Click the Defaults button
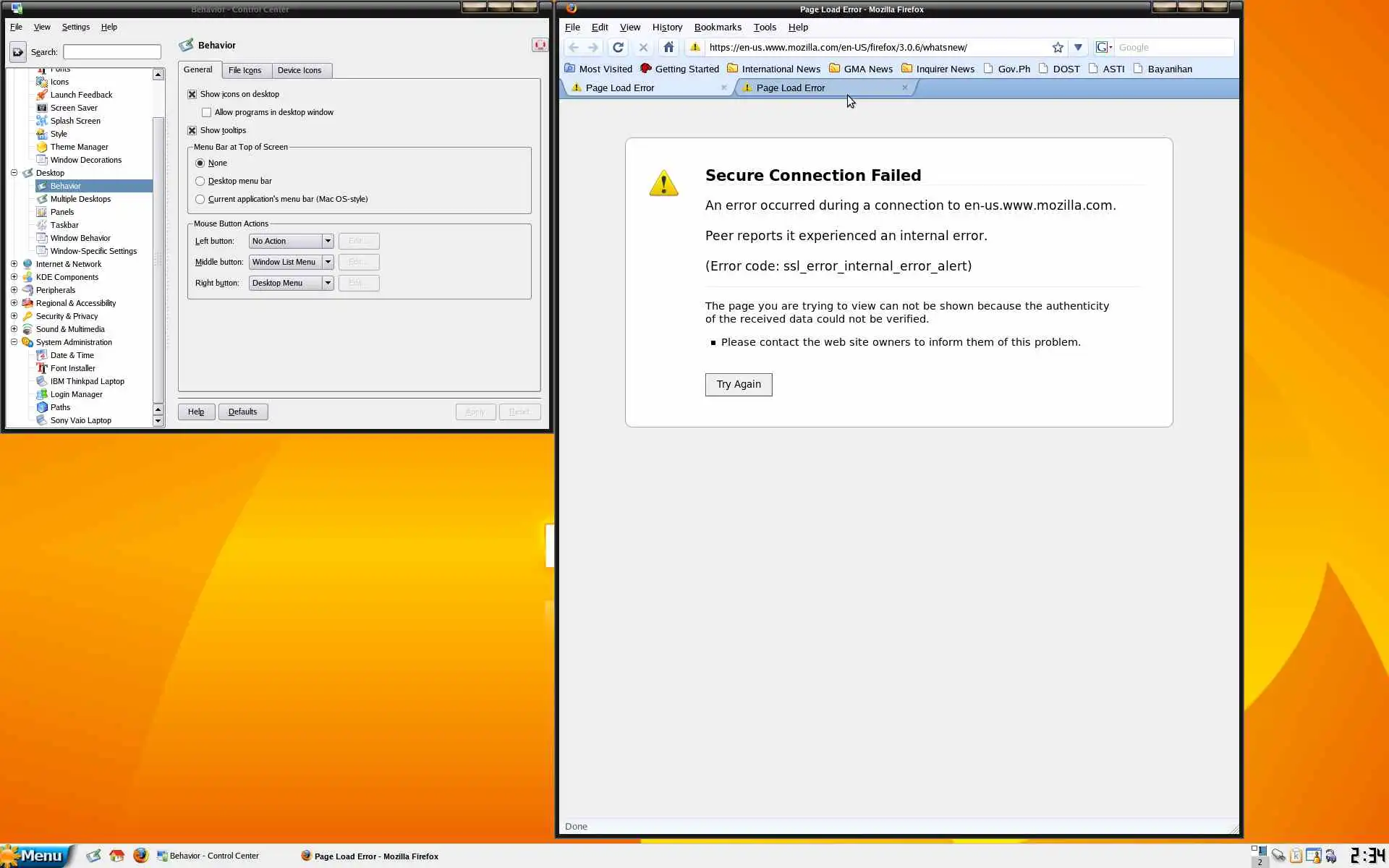Screen dimensions: 1389x868 point(242,412)
